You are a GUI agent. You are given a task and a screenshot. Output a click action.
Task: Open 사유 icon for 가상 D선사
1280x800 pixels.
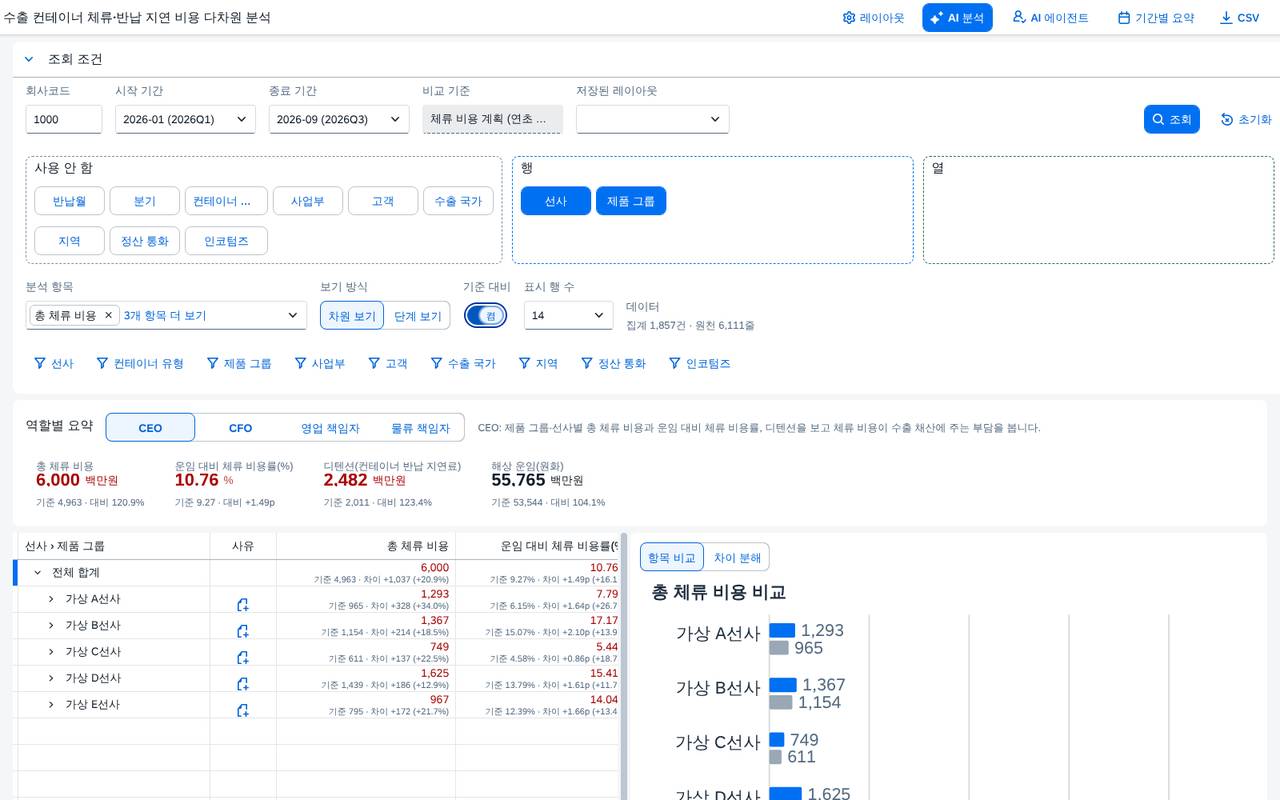click(242, 684)
